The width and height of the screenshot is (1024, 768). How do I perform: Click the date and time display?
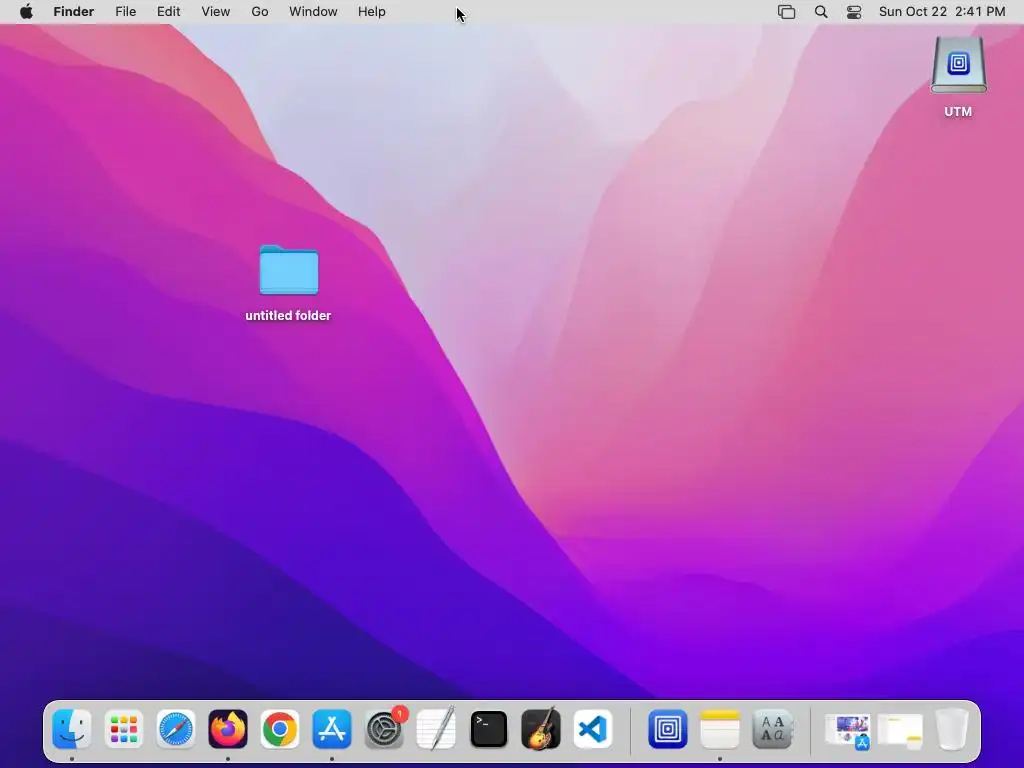coord(942,12)
